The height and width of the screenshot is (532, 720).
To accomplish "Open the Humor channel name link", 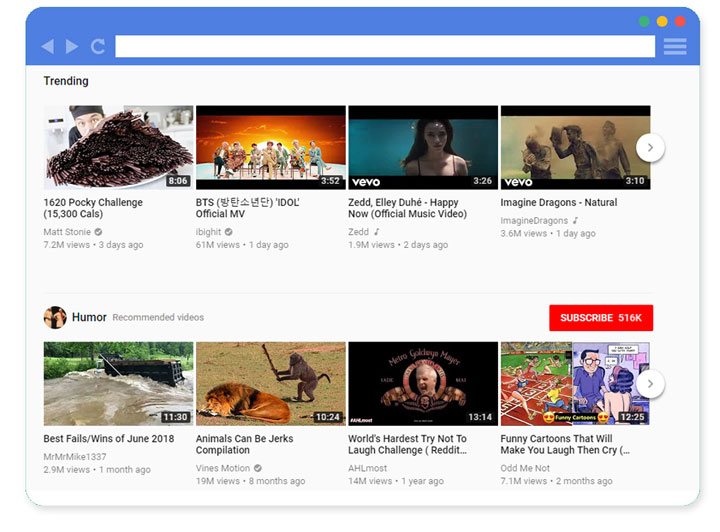I will coord(89,317).
